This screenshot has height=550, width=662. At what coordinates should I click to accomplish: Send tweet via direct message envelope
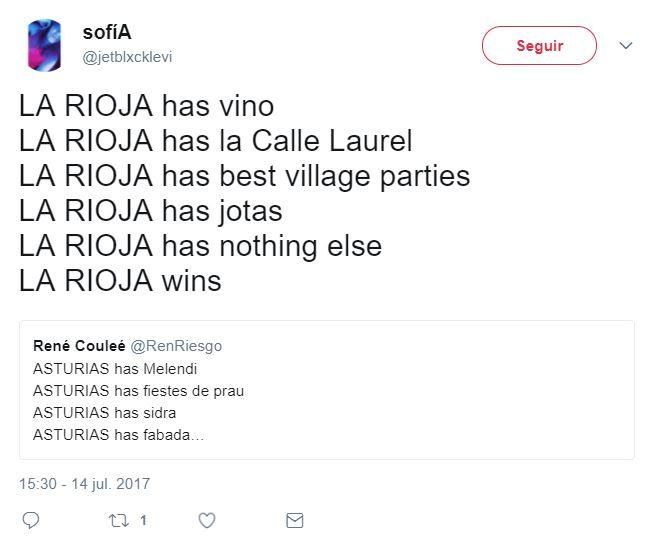coord(294,520)
